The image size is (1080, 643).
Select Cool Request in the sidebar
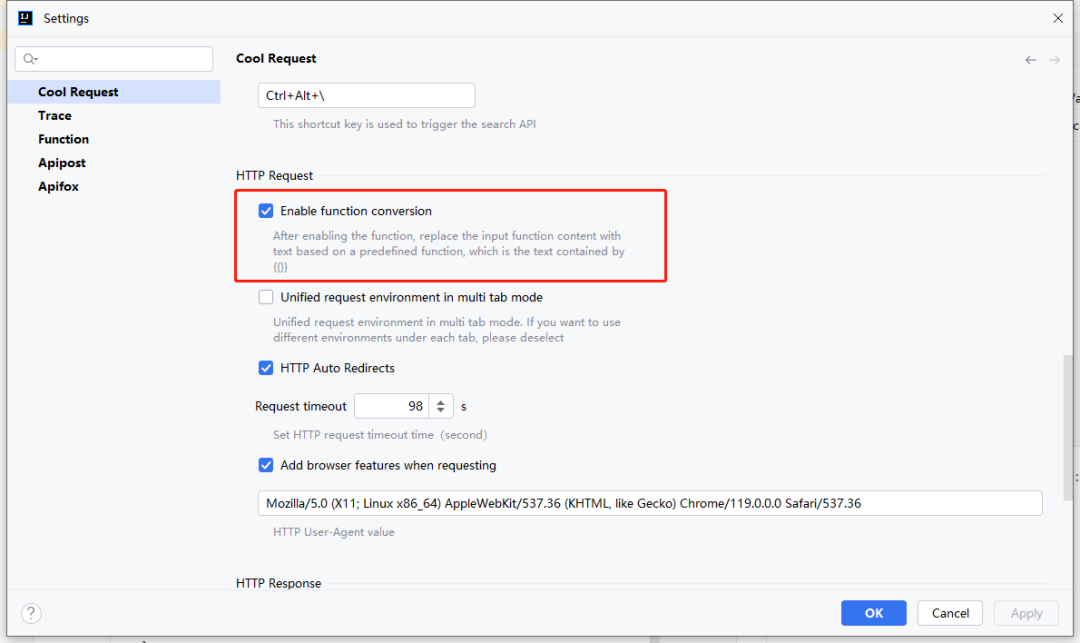click(78, 91)
